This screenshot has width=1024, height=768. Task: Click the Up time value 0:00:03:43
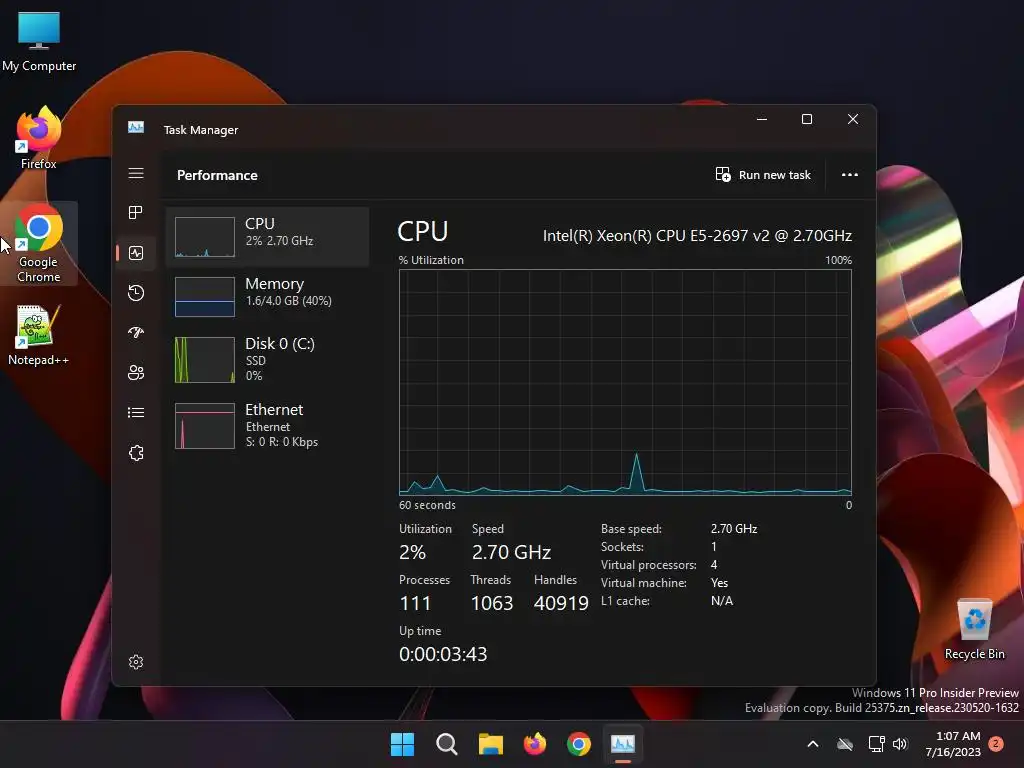click(x=443, y=654)
